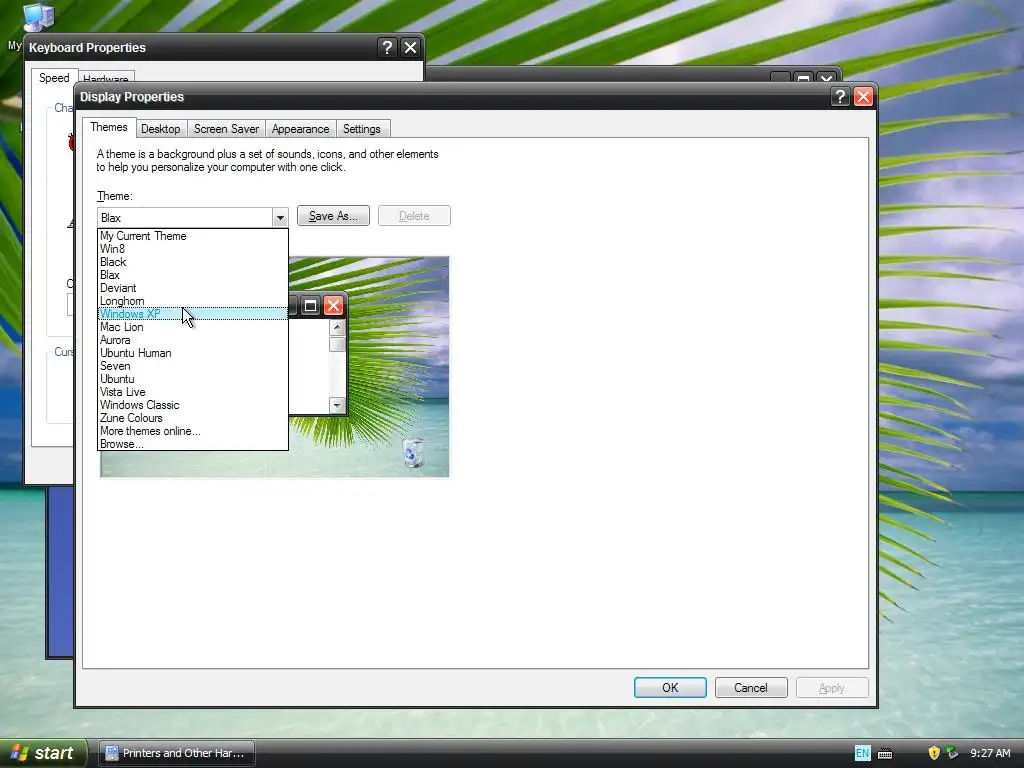The height and width of the screenshot is (768, 1024).
Task: Click the EN language indicator in tray
Action: 862,753
